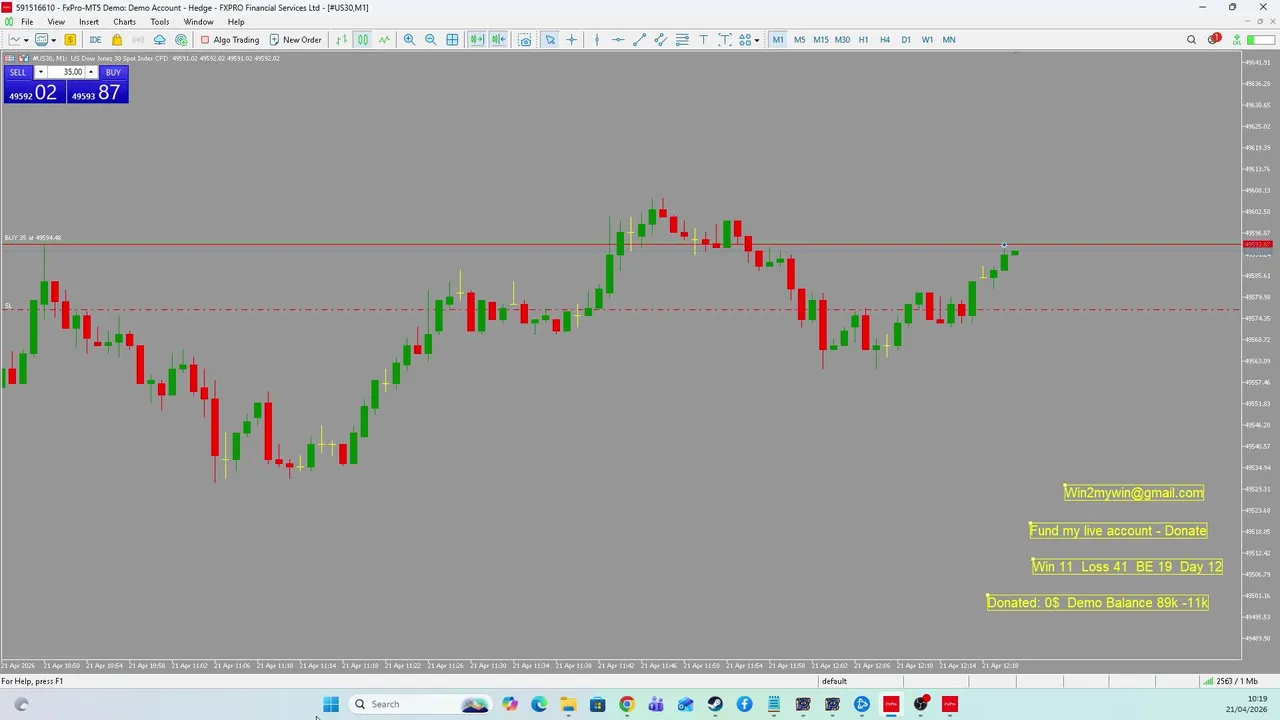Click the lot volume input field
This screenshot has height=720, width=1280.
point(65,73)
